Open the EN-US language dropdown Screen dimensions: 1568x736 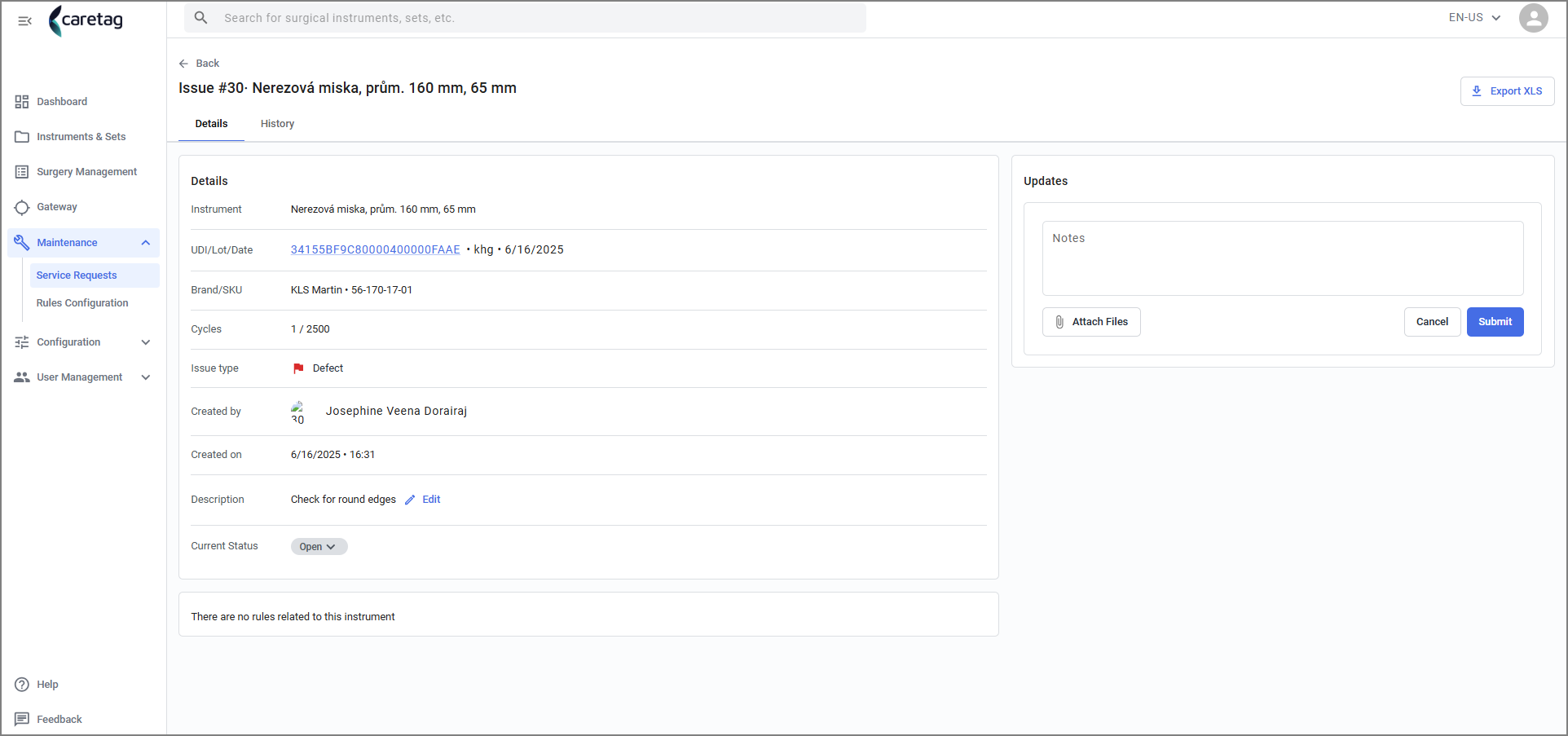(1474, 18)
